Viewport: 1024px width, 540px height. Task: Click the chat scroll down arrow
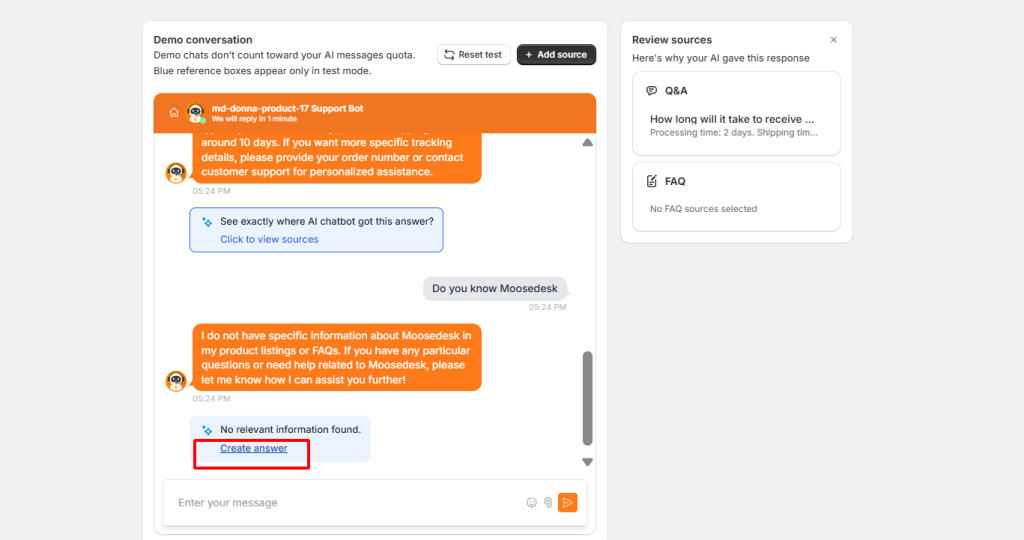click(x=587, y=462)
